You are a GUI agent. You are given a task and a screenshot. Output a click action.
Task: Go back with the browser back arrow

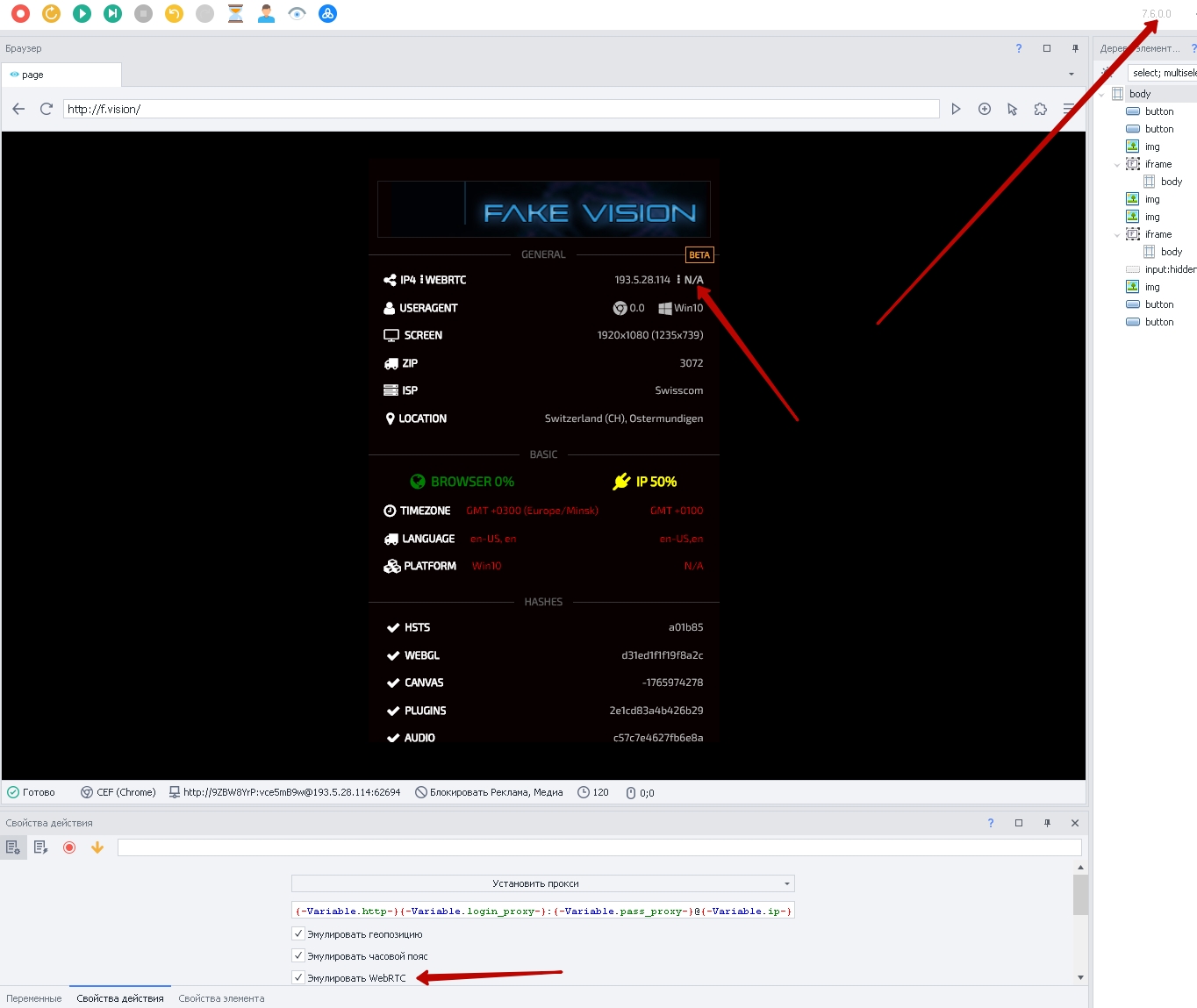click(18, 109)
